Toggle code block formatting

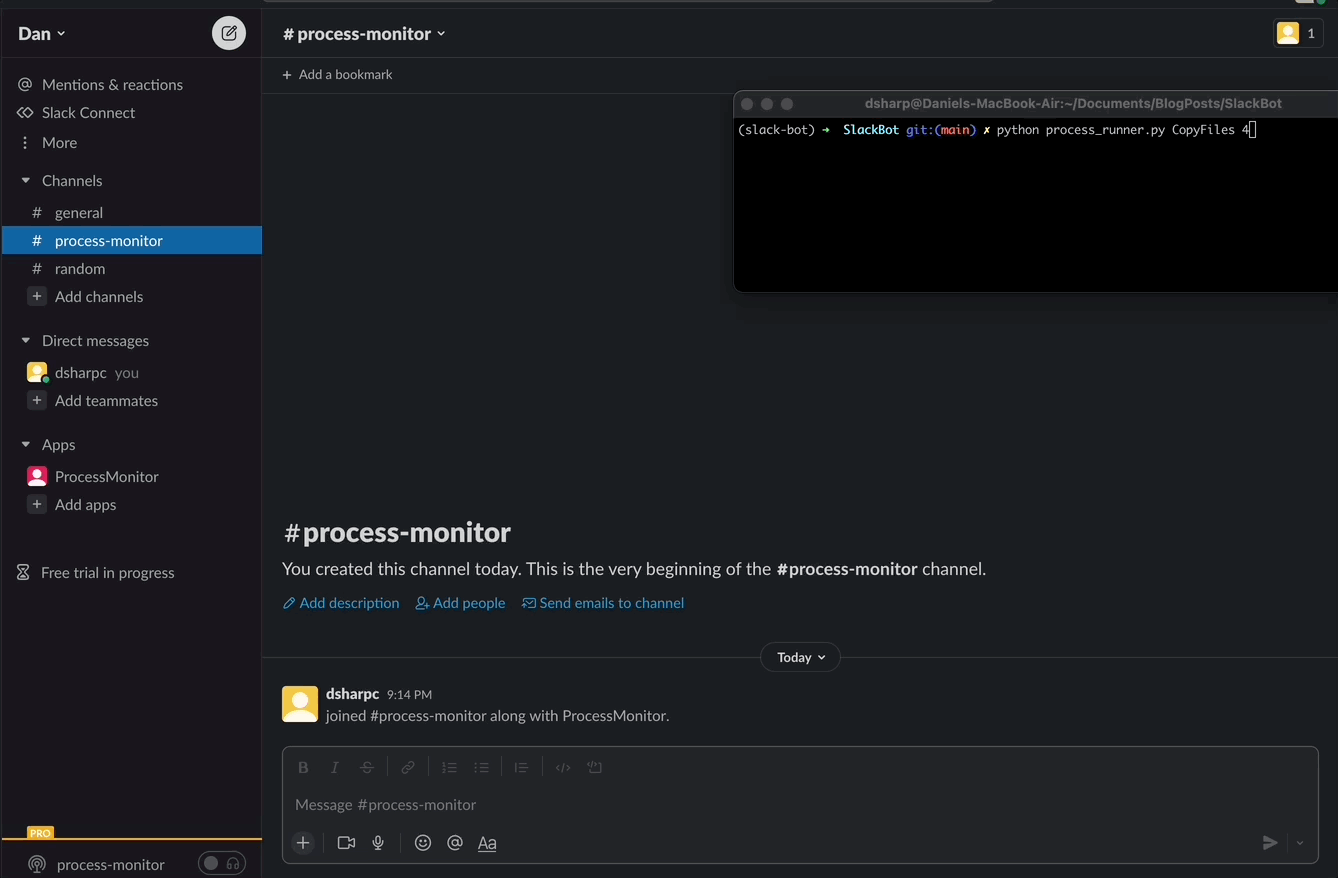pos(595,768)
